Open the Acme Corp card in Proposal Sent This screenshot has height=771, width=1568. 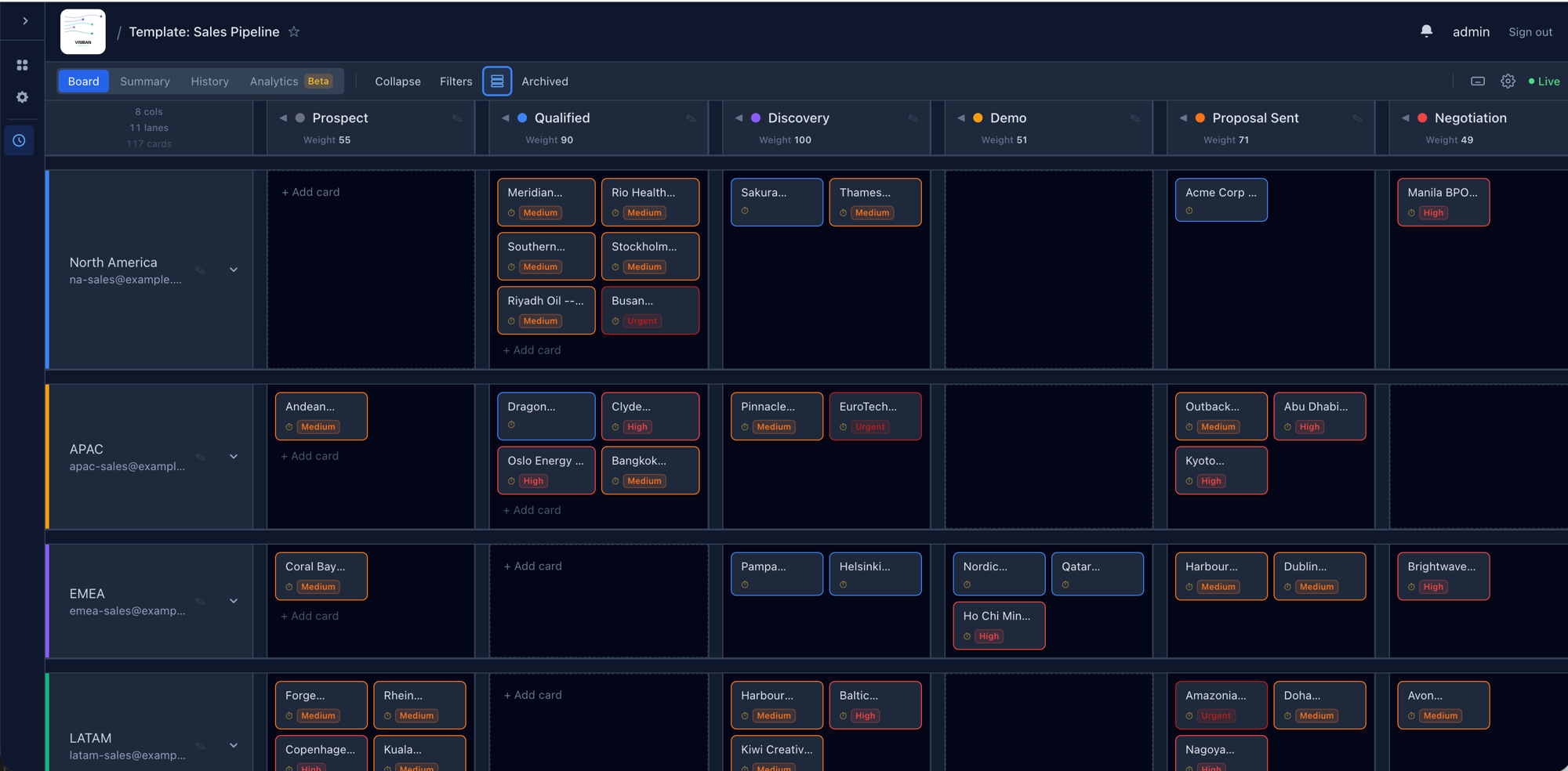[x=1221, y=199]
